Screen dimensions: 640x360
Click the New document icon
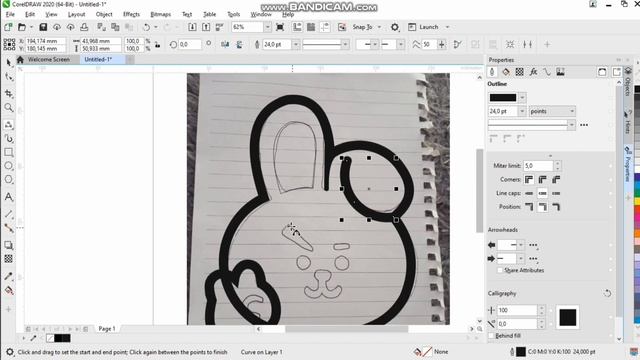point(8,27)
